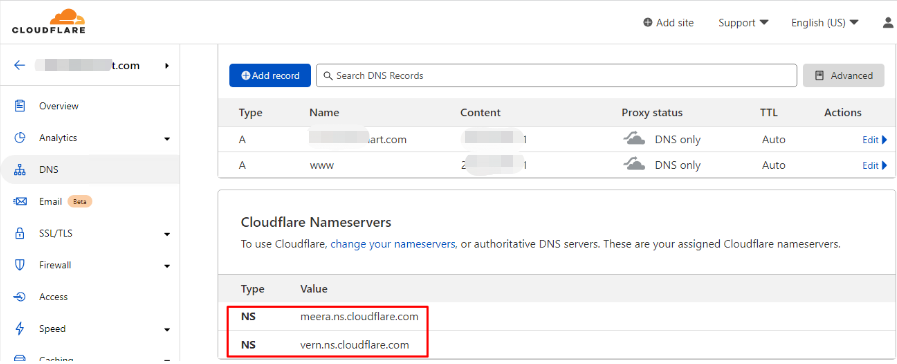Toggle proxy cloud for www record

[634, 165]
